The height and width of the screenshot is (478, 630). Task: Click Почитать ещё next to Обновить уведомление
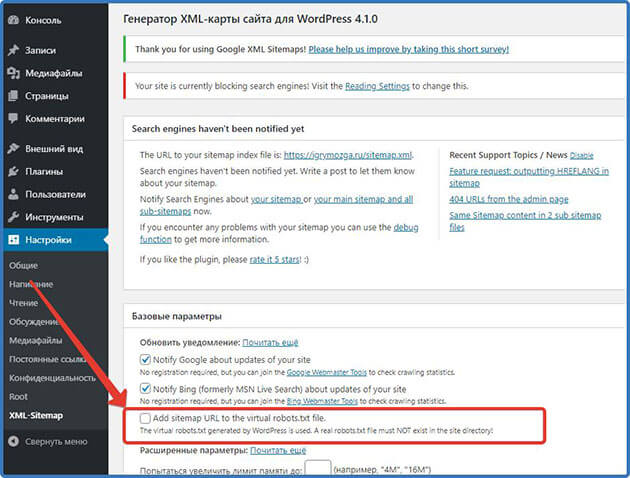pos(270,343)
